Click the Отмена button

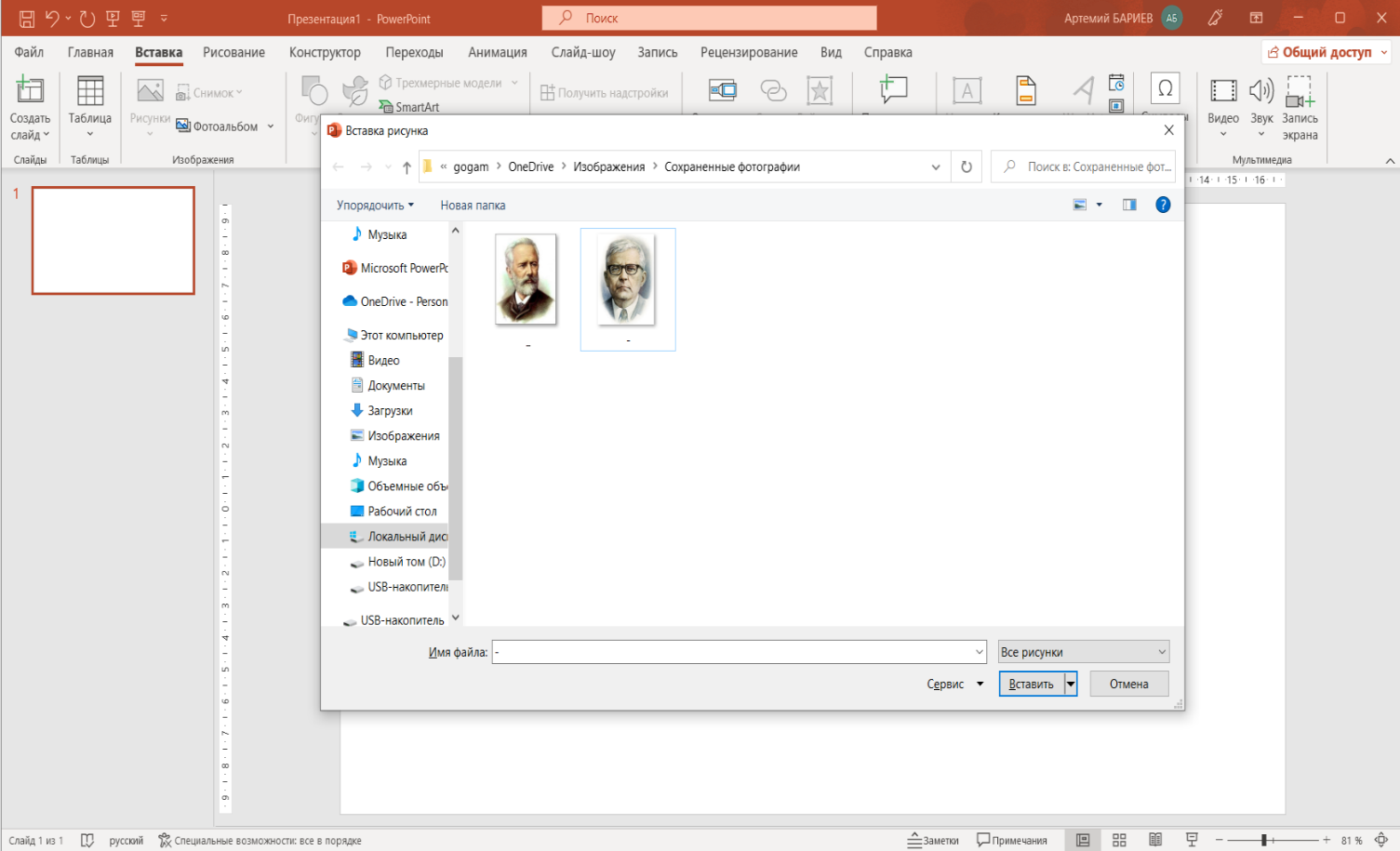[x=1129, y=684]
